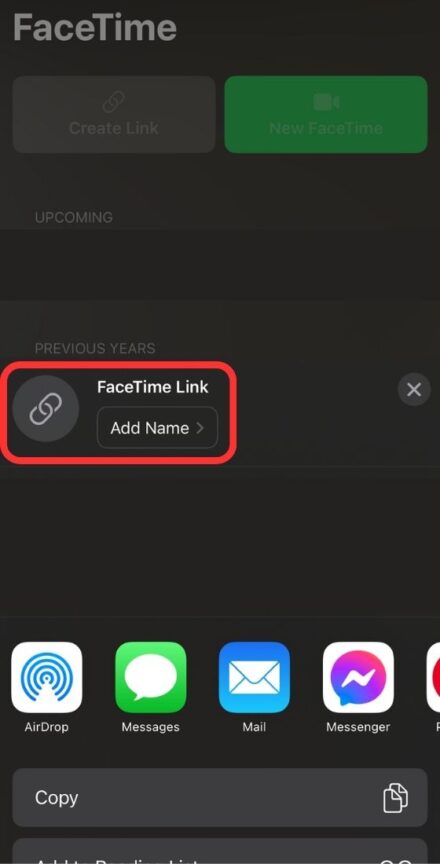The image size is (440, 864).
Task: Share link via Messages app icon
Action: [x=150, y=677]
